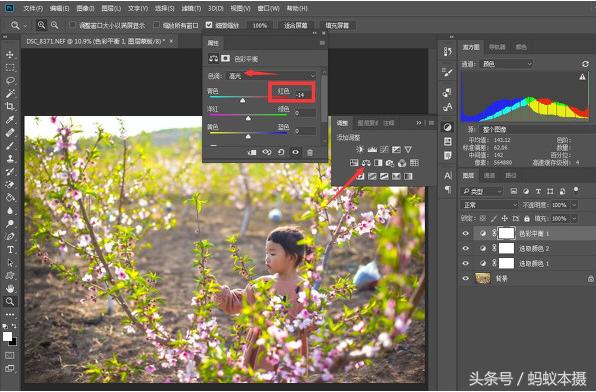Toggle adjustment visibility eye in Properties panel
Image resolution: width=596 pixels, height=392 pixels.
[x=295, y=152]
